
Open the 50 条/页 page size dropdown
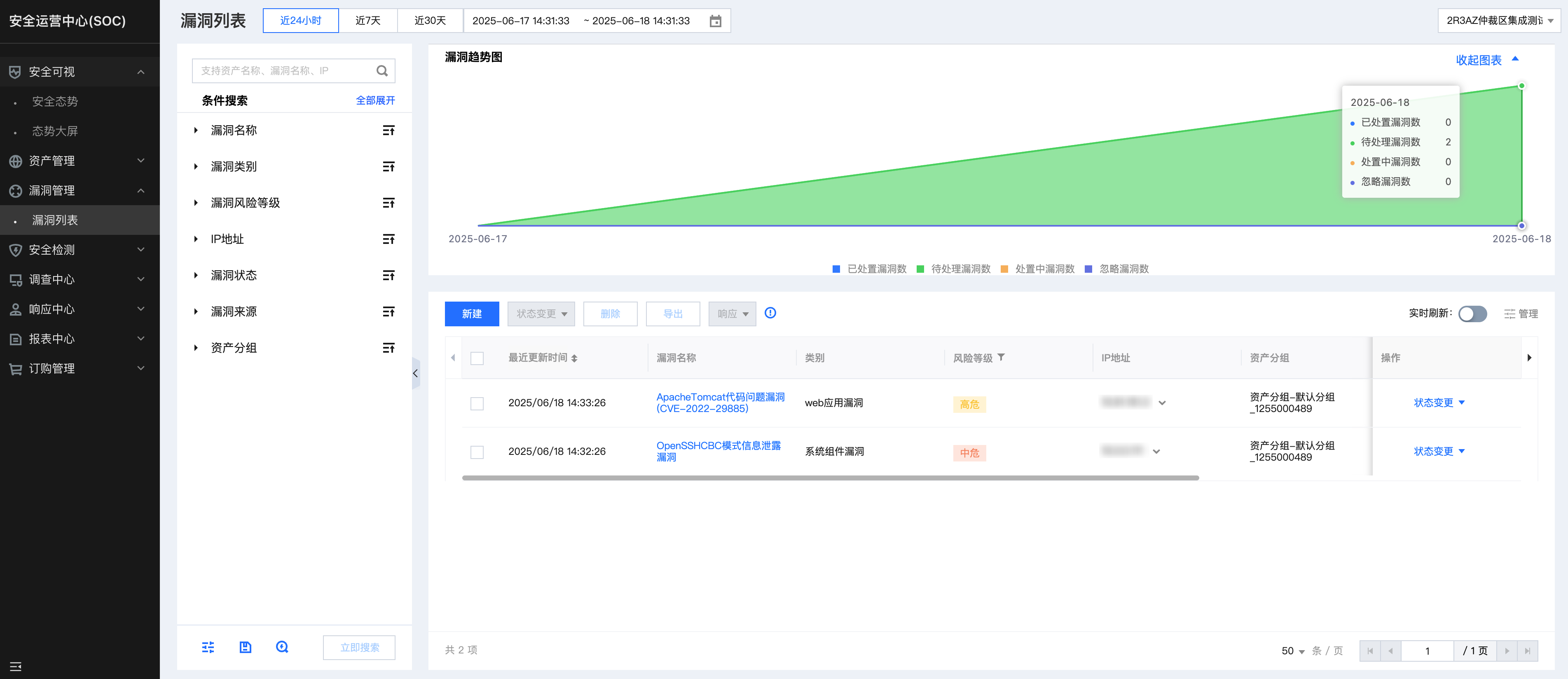click(x=1293, y=651)
